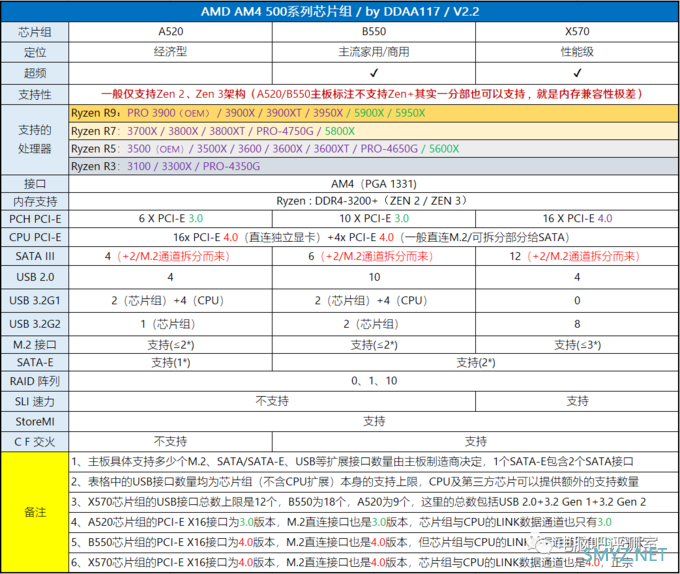Click the 'M.2 接口' row label
Viewport: 680px width, 574px height.
(x=35, y=345)
